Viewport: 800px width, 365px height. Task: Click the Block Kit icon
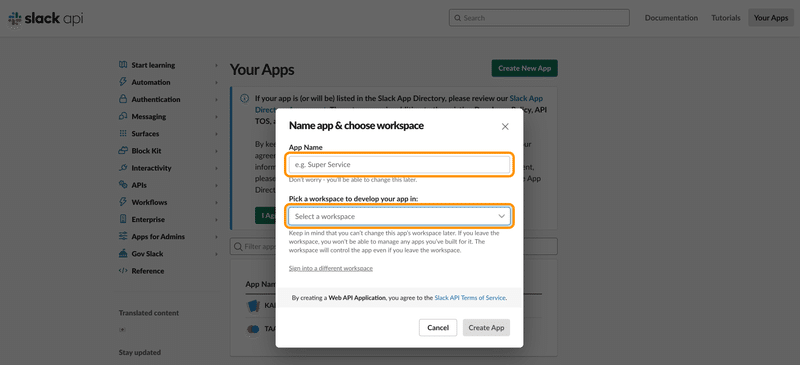(122, 151)
